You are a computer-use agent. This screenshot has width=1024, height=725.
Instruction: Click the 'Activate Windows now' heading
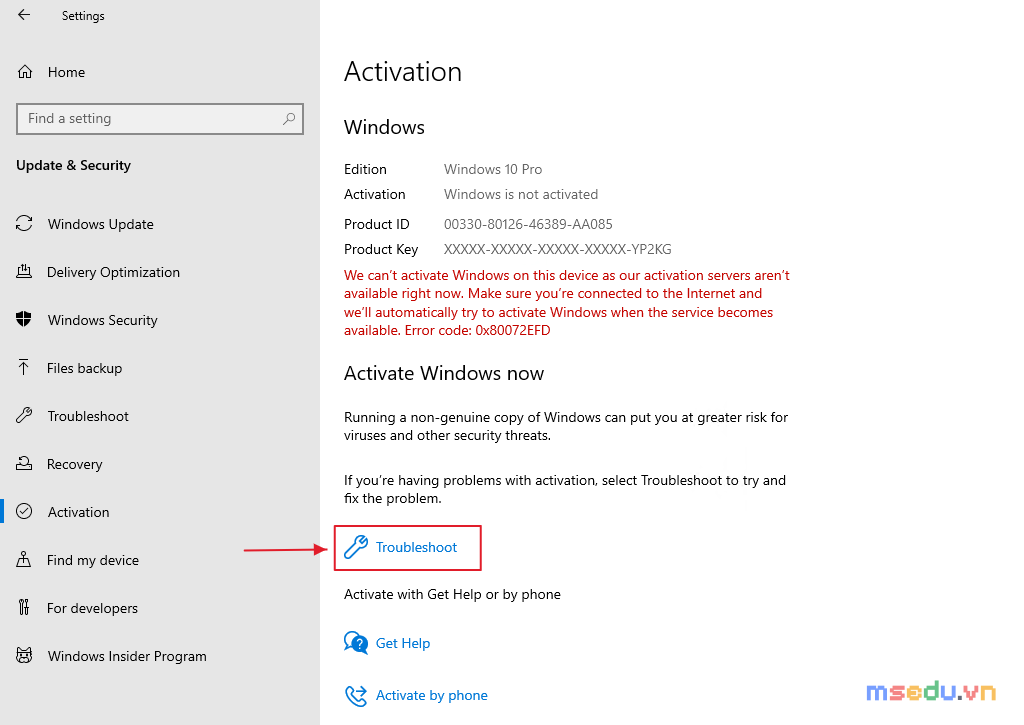[443, 373]
